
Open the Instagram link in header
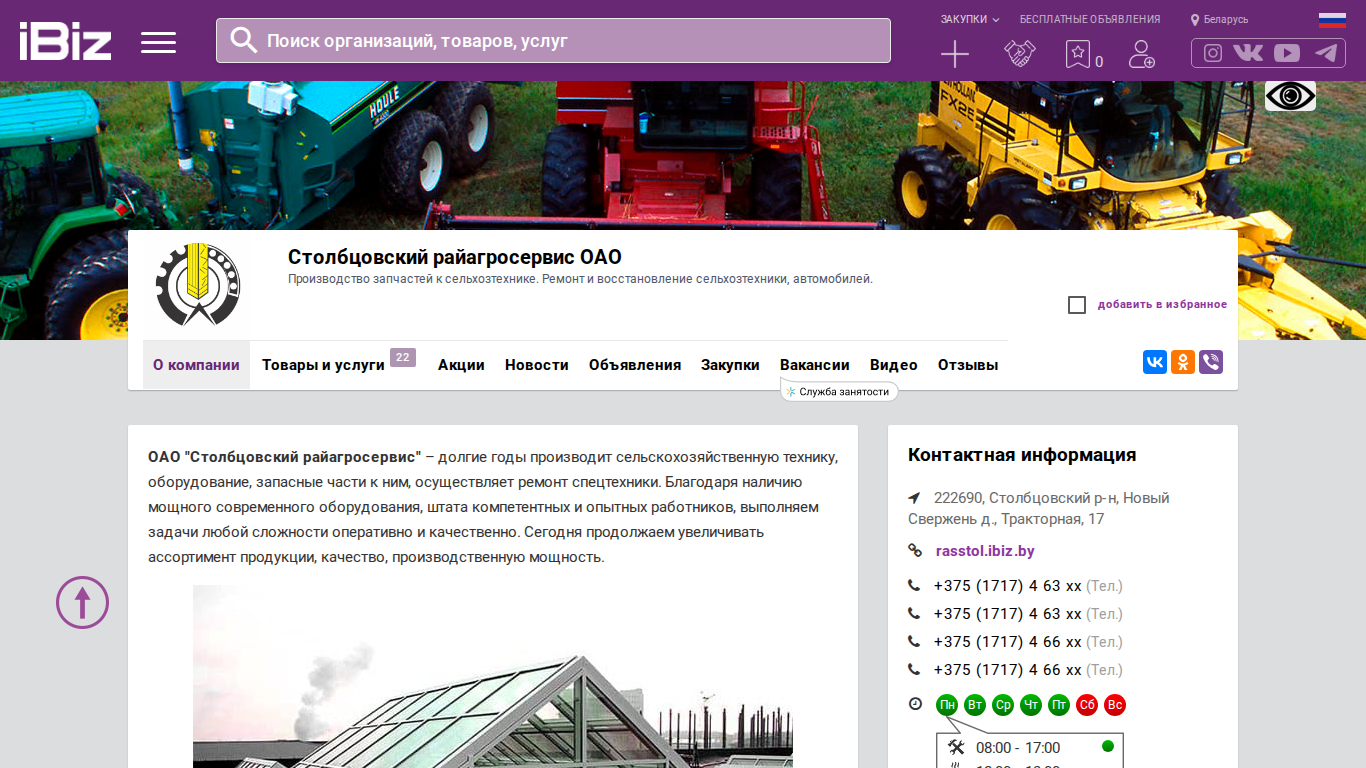pos(1213,53)
